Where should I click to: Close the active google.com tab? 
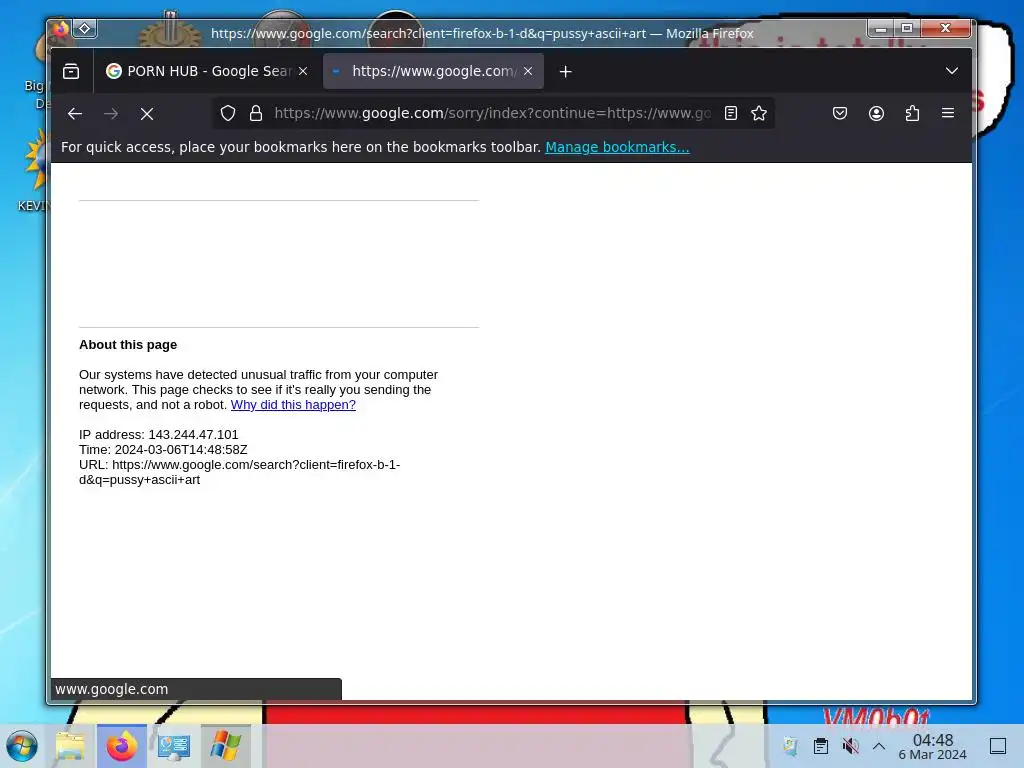[x=528, y=71]
